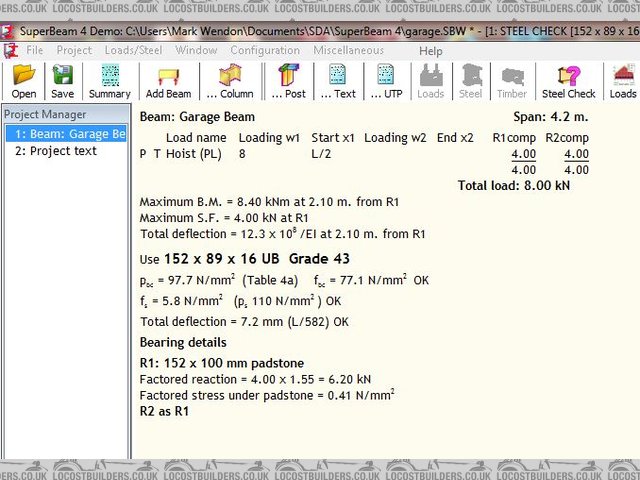Click the Loads icon beside UTP
Screen dimensions: 640x480
pos(430,80)
